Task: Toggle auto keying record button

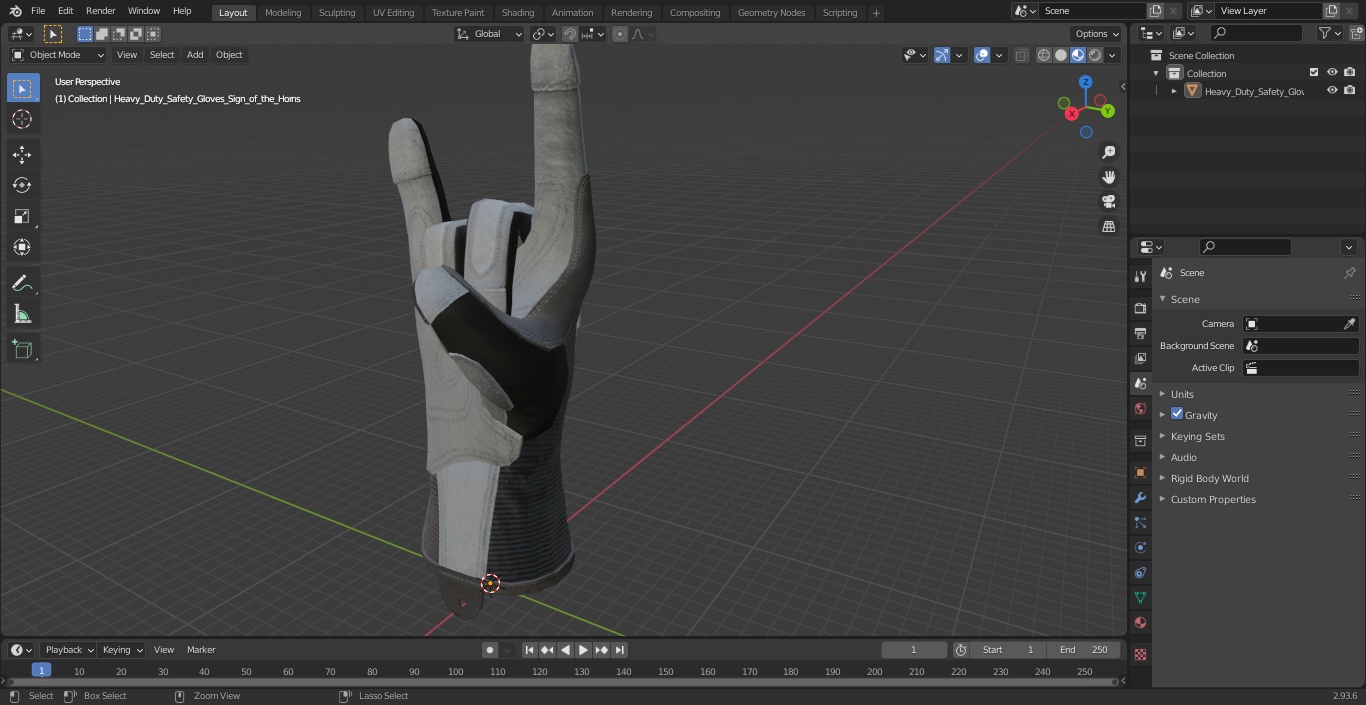Action: [490, 650]
